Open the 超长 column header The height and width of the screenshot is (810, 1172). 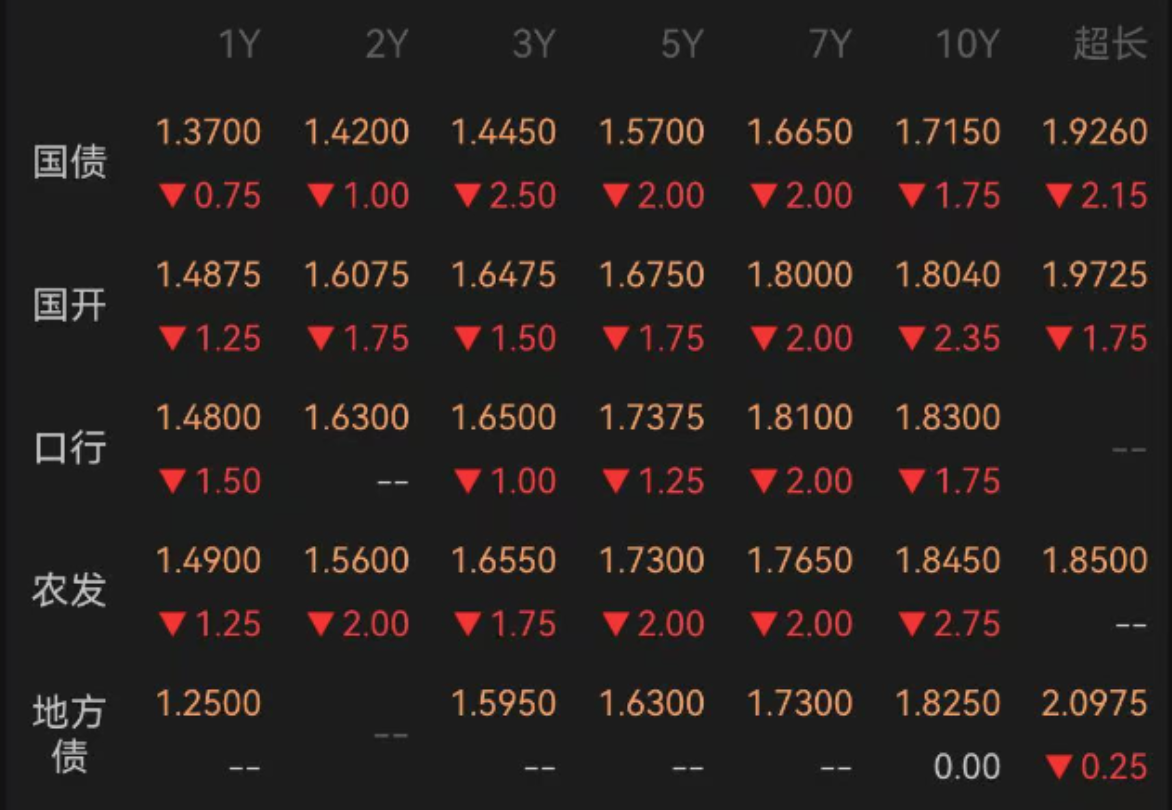pos(1110,43)
